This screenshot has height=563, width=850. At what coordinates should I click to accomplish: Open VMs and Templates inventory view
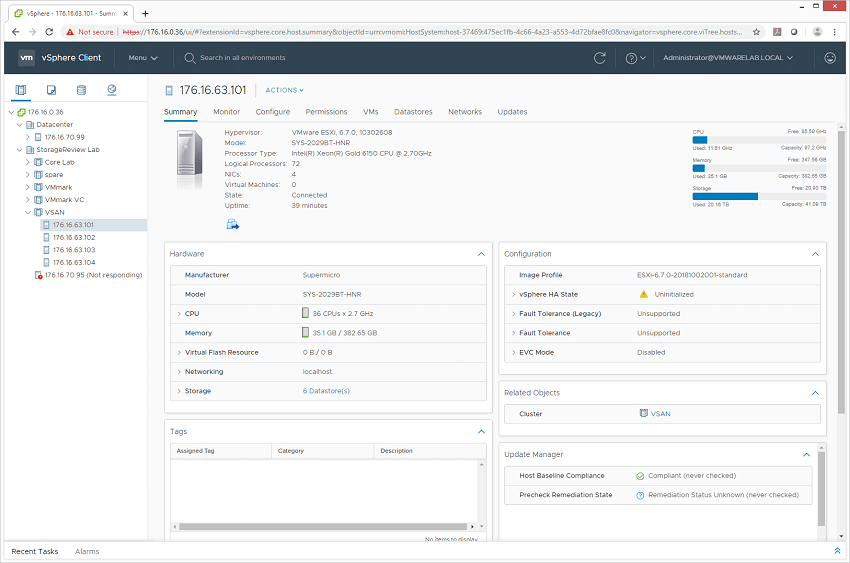[51, 90]
